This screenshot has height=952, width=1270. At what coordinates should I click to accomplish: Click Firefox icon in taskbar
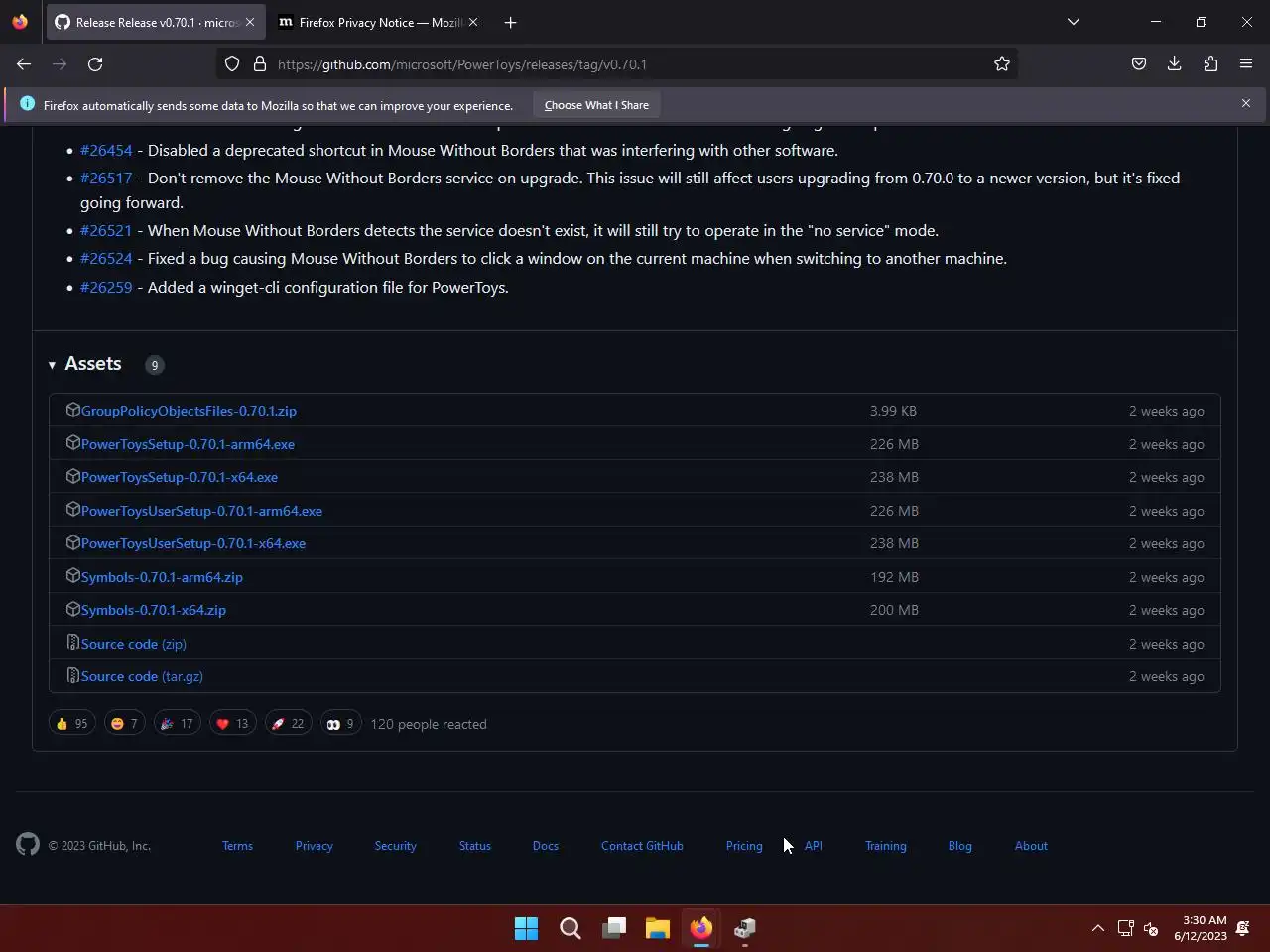click(701, 928)
